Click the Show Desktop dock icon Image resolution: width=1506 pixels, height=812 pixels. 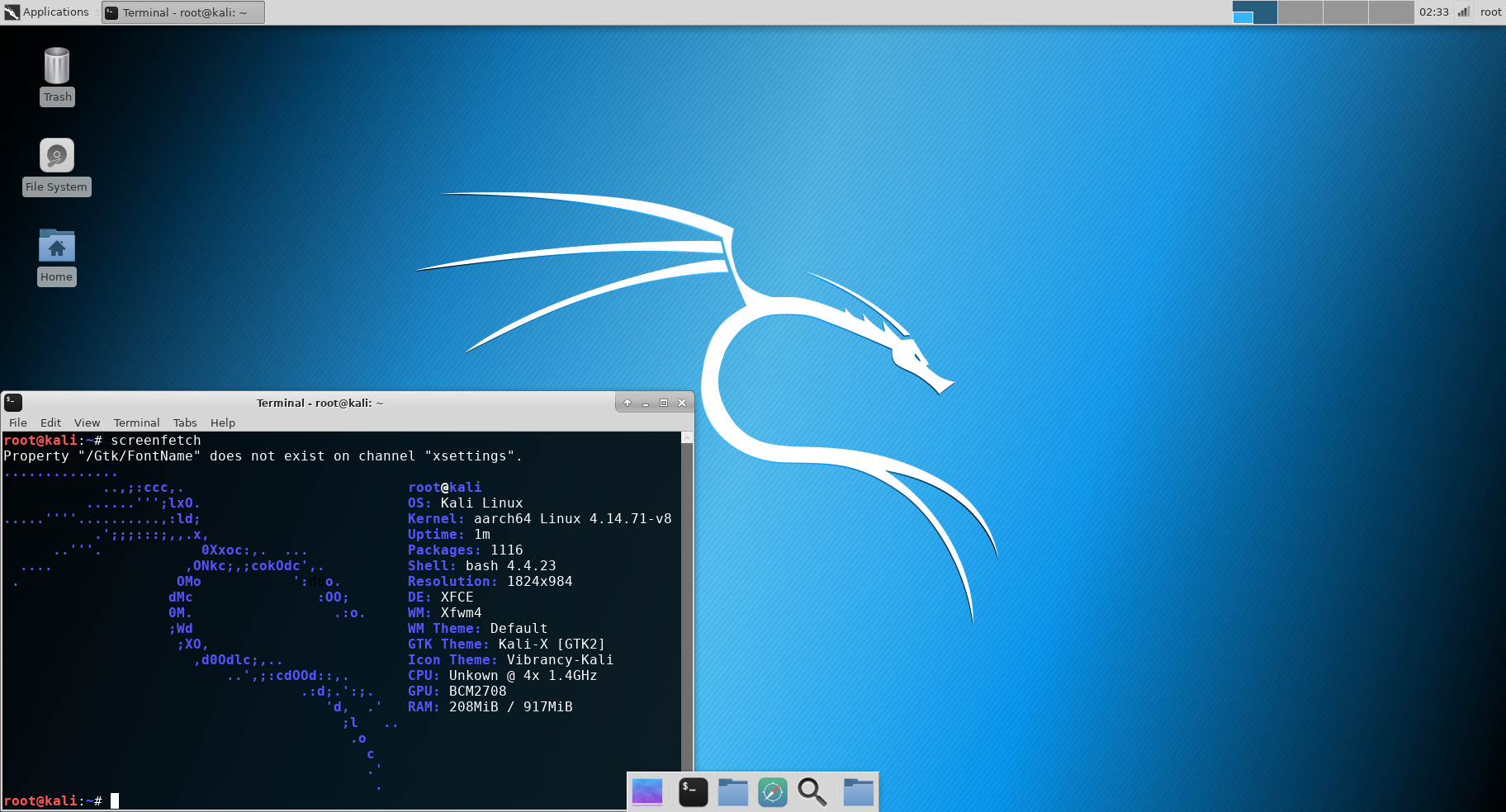click(x=647, y=792)
